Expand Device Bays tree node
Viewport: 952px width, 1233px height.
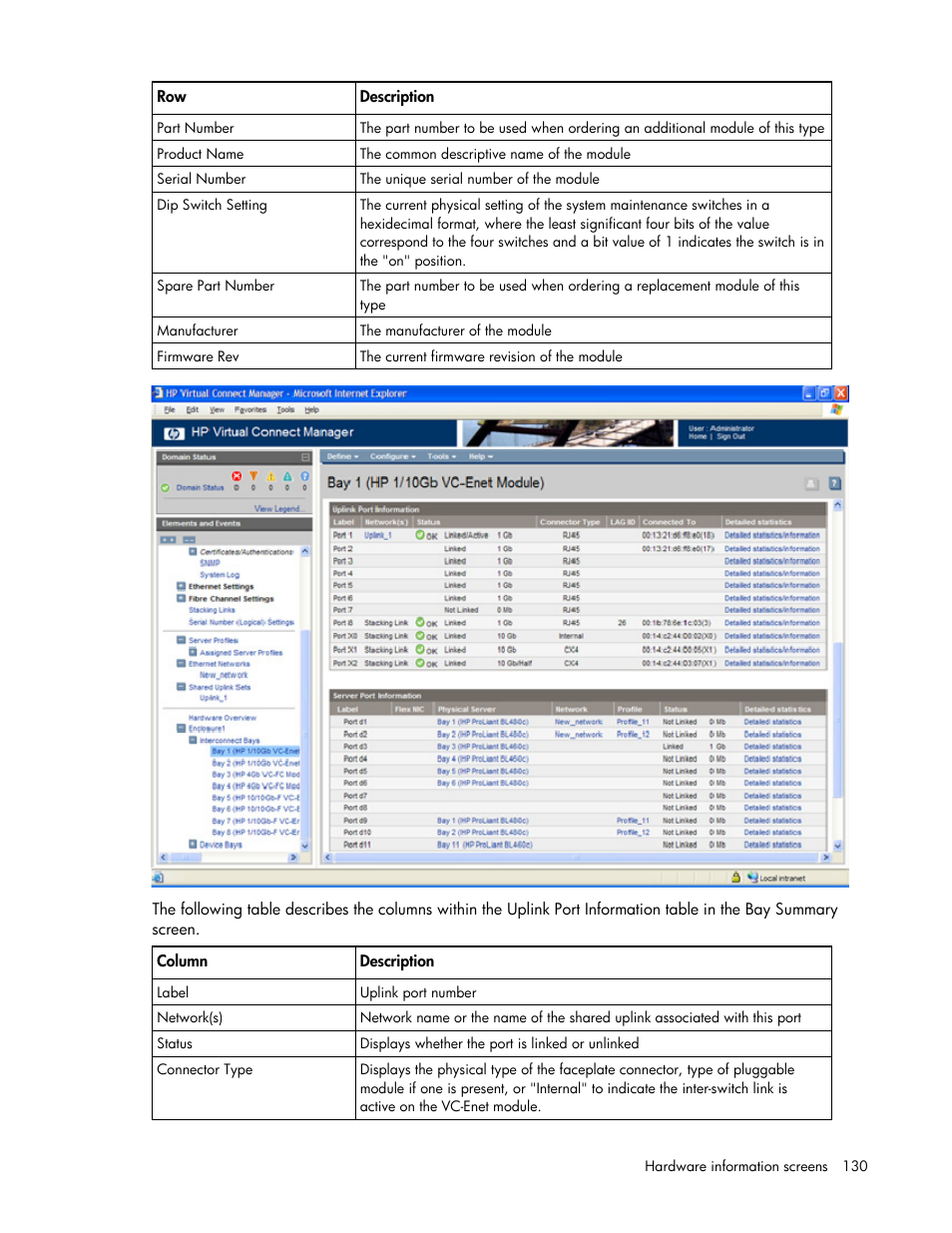tap(193, 845)
